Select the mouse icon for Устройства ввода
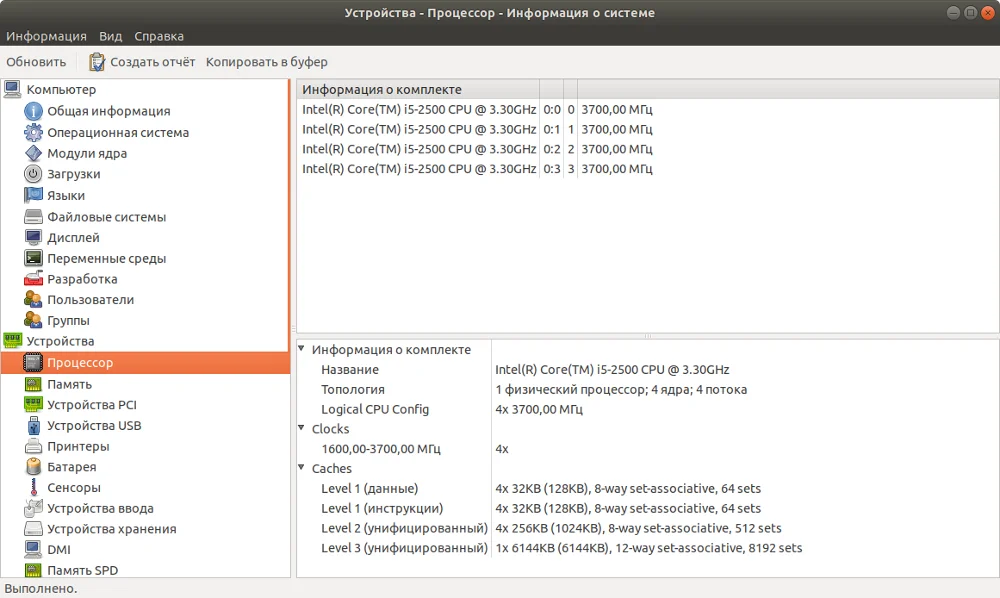Viewport: 1000px width, 598px height. coord(33,508)
